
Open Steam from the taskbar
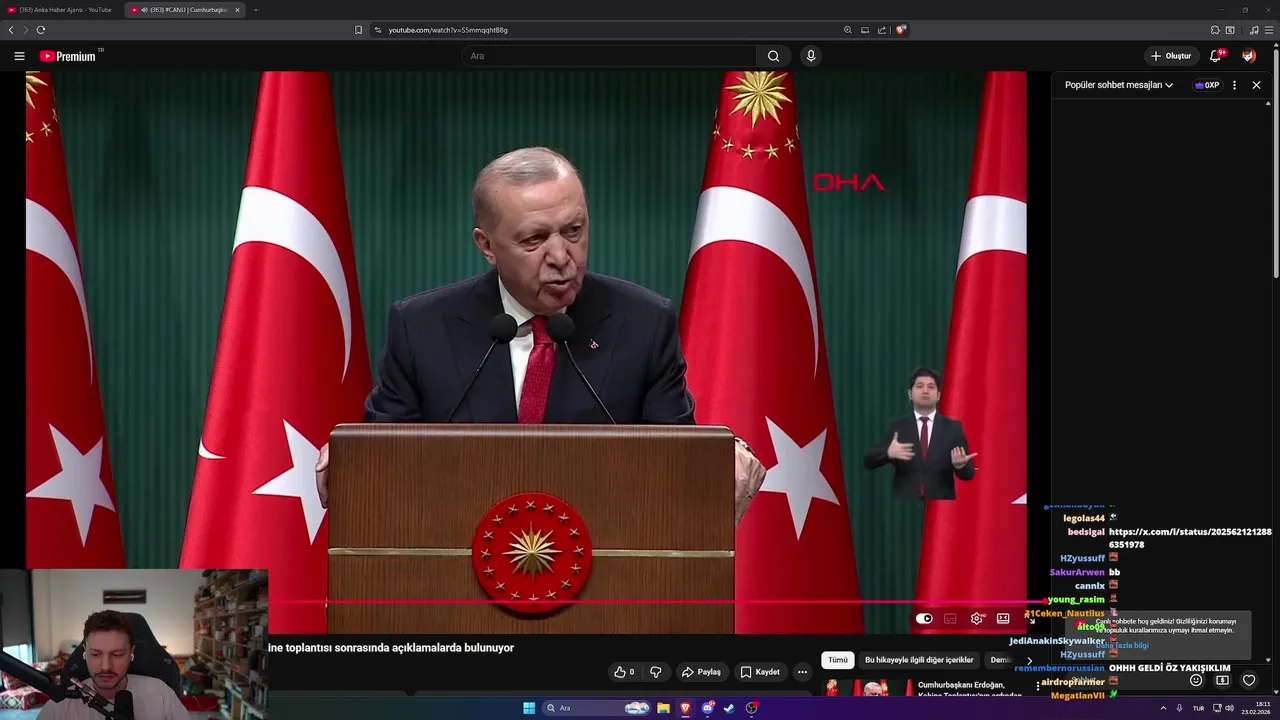729,708
